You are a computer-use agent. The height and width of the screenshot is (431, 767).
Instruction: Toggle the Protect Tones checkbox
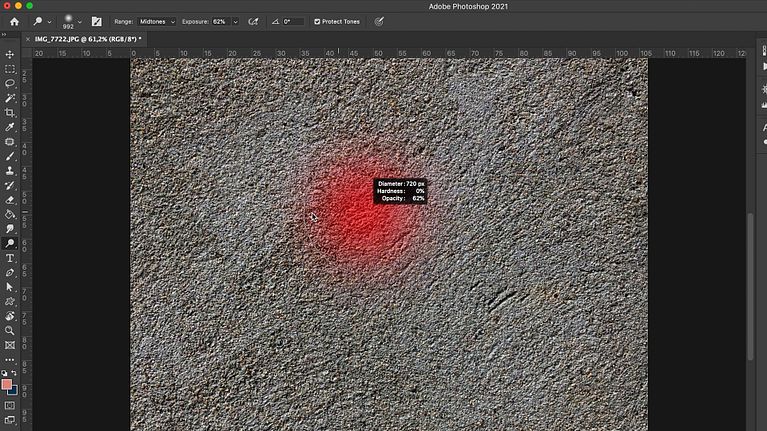point(317,21)
